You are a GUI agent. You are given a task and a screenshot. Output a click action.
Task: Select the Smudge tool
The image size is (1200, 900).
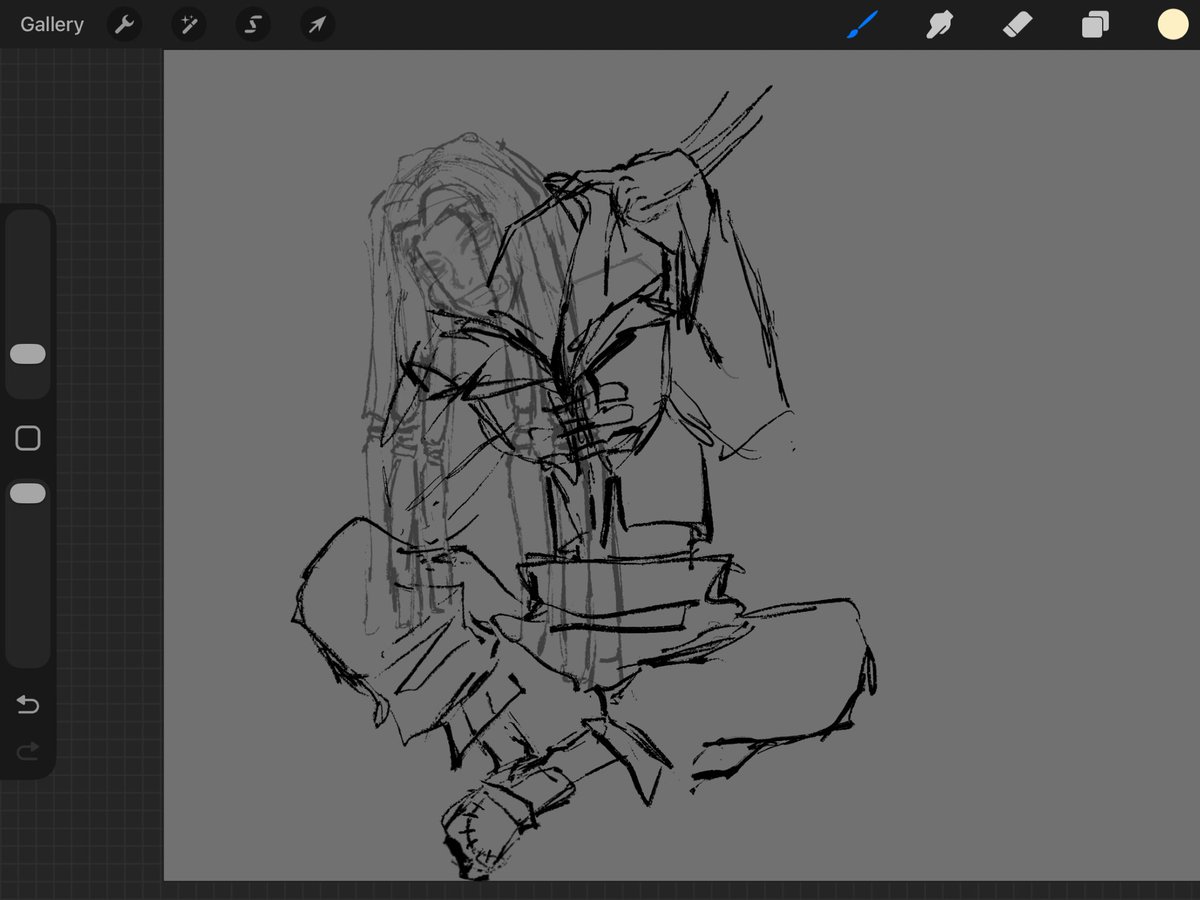(x=939, y=25)
